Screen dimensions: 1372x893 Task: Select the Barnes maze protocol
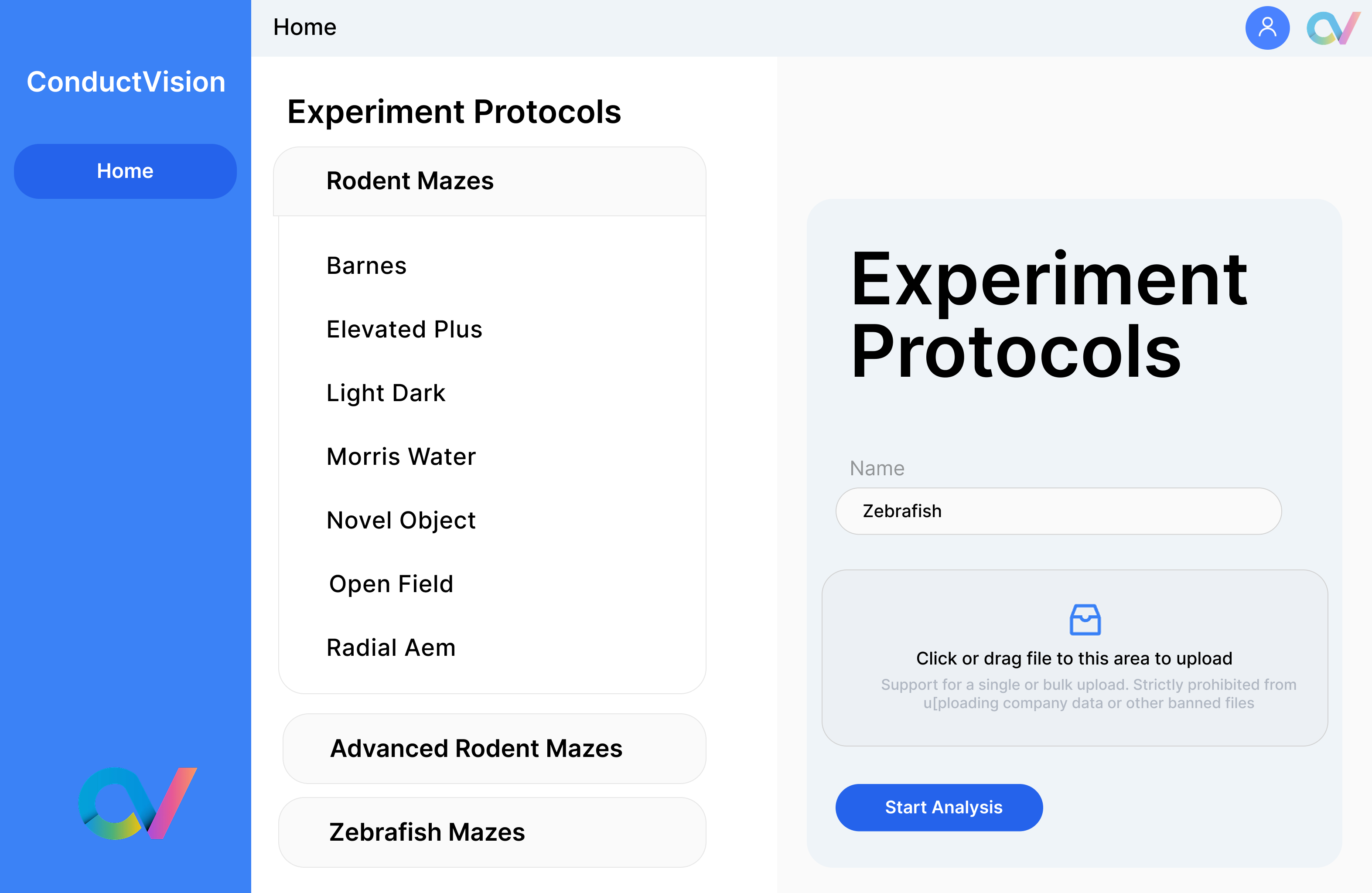click(367, 266)
